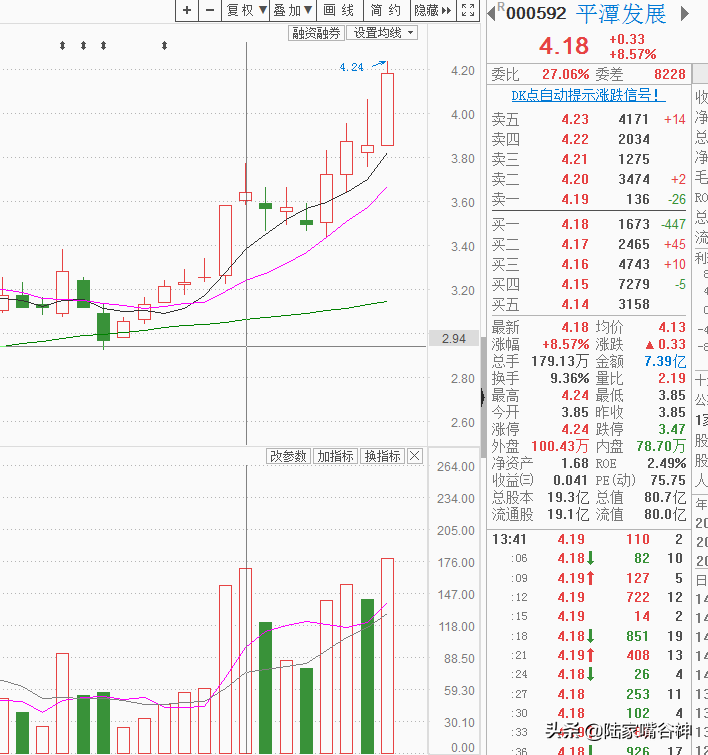Viewport: 708px width, 755px height.
Task: Click fourth info marker above chart
Action: pos(165,46)
